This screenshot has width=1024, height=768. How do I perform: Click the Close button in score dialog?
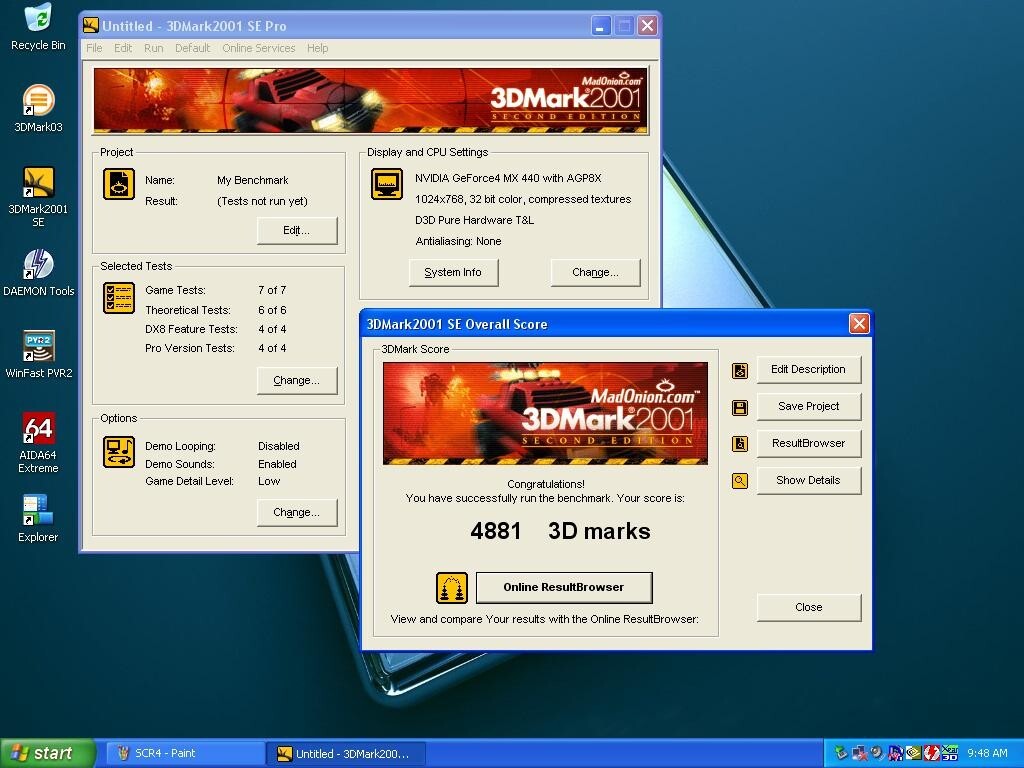808,607
